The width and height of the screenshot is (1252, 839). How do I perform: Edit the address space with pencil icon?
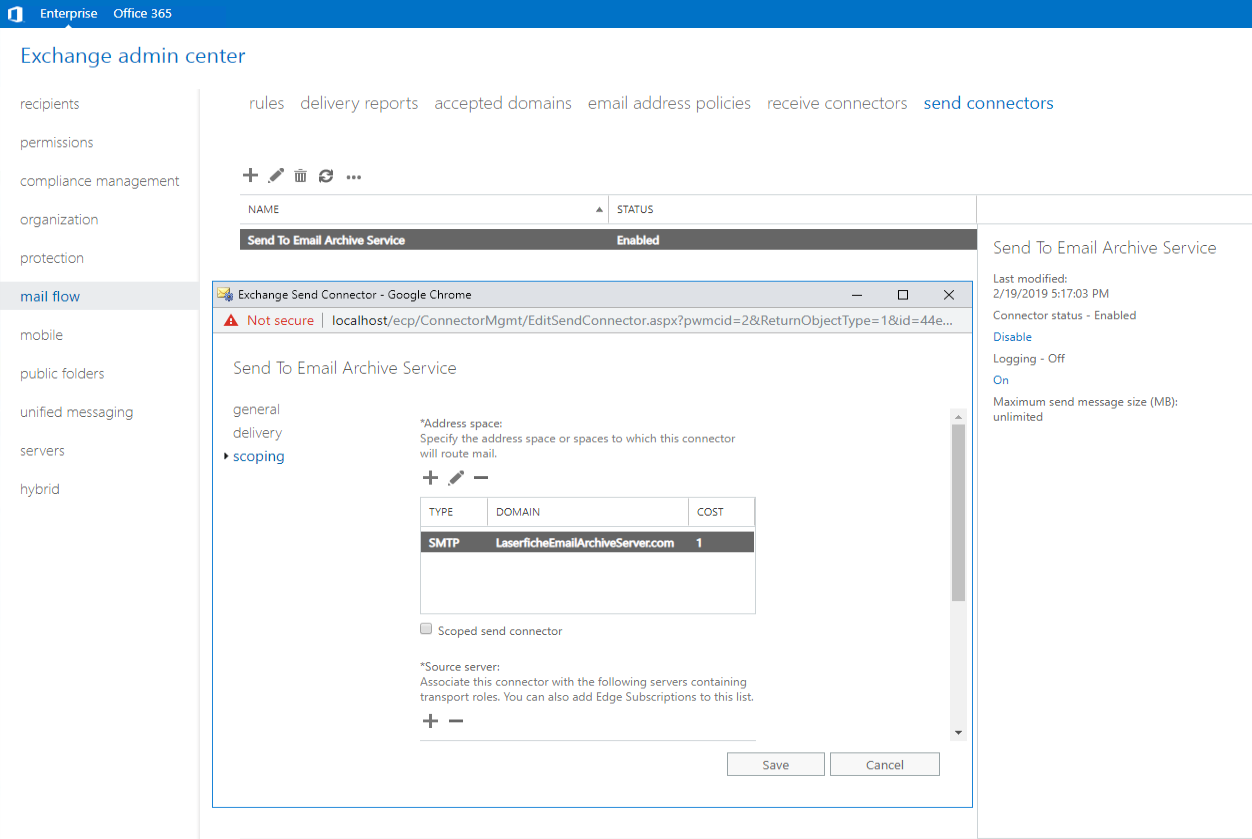(456, 478)
